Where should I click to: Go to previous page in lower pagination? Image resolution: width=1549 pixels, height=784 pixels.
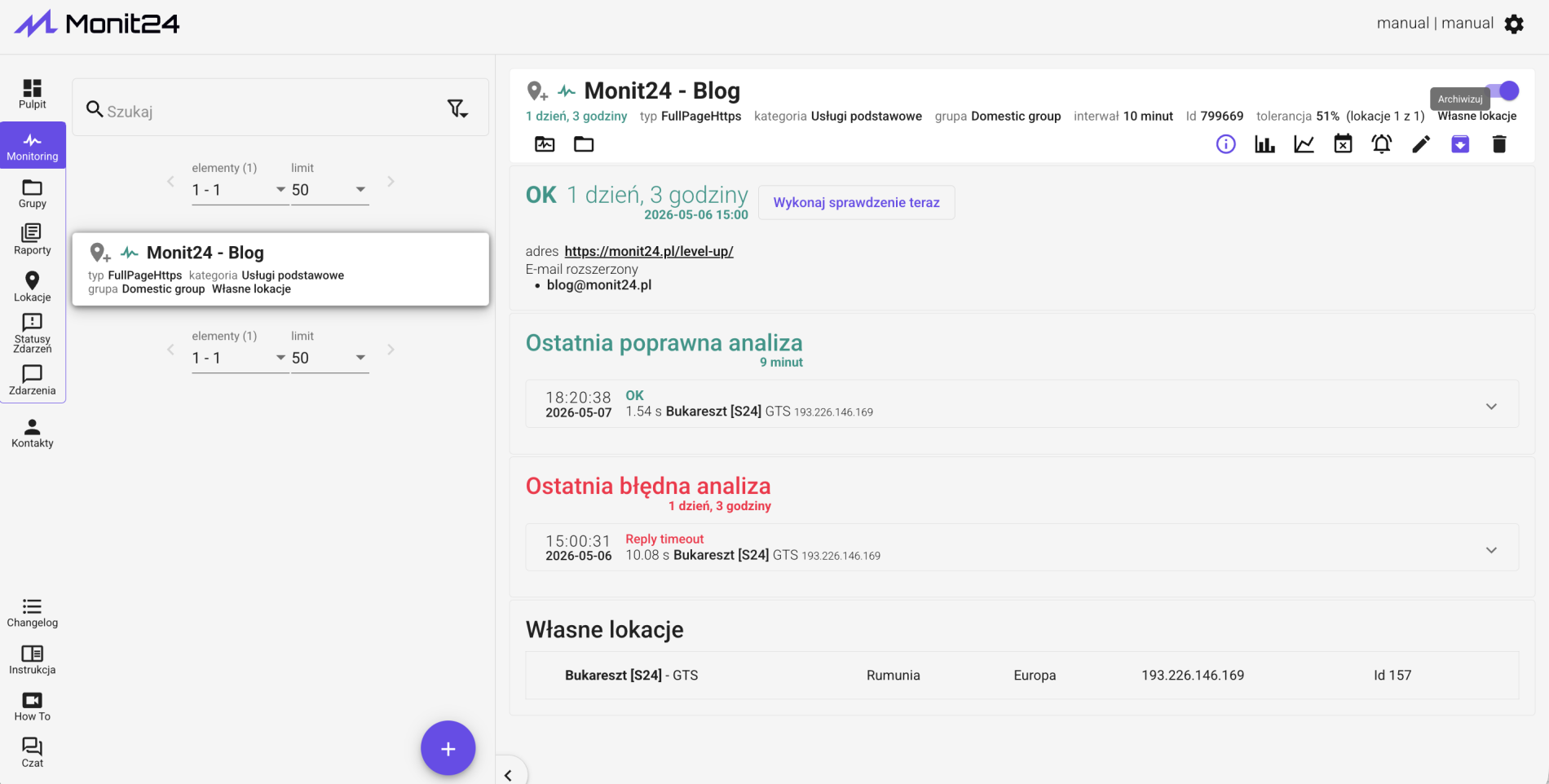[170, 350]
